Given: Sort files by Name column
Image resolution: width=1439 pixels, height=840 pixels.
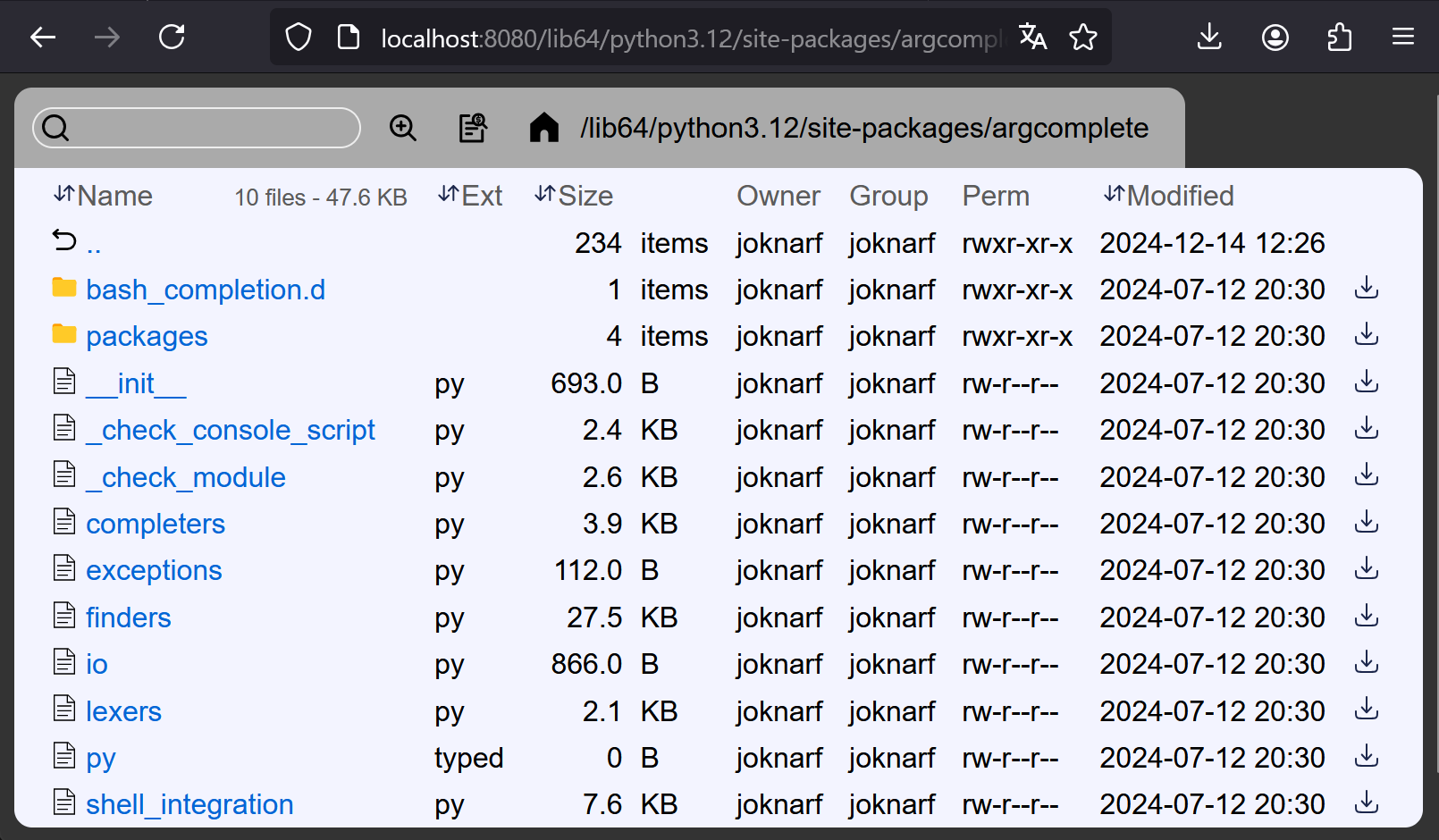Looking at the screenshot, I should coord(103,196).
